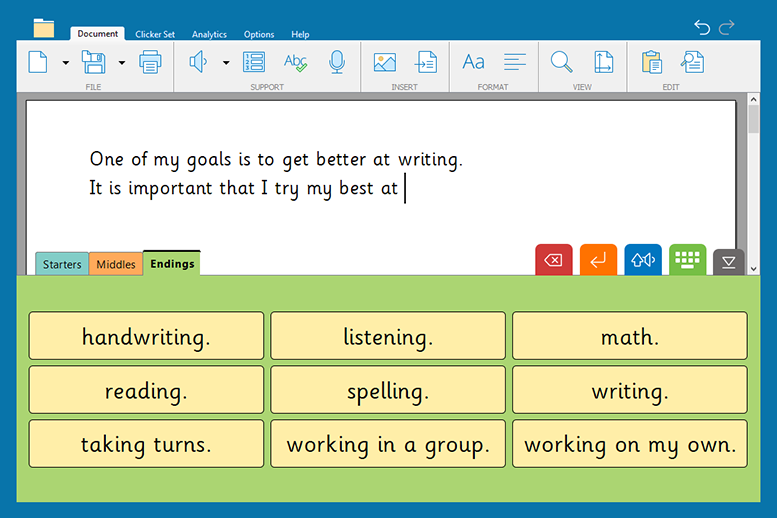777x518 pixels.
Task: Switch to the Clicker Set tab
Action: (155, 34)
